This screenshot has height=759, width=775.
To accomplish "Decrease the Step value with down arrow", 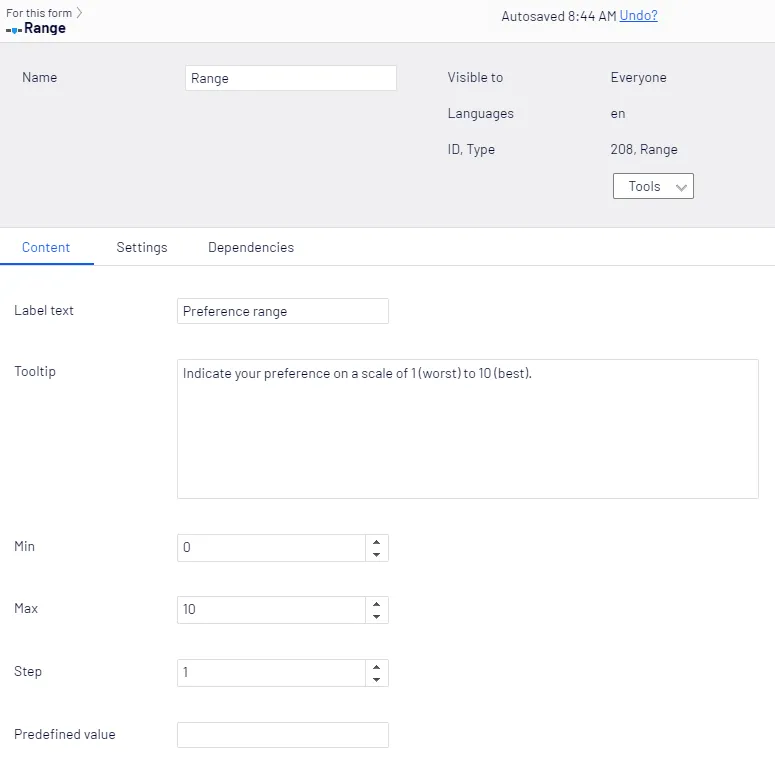I will pyautogui.click(x=377, y=679).
